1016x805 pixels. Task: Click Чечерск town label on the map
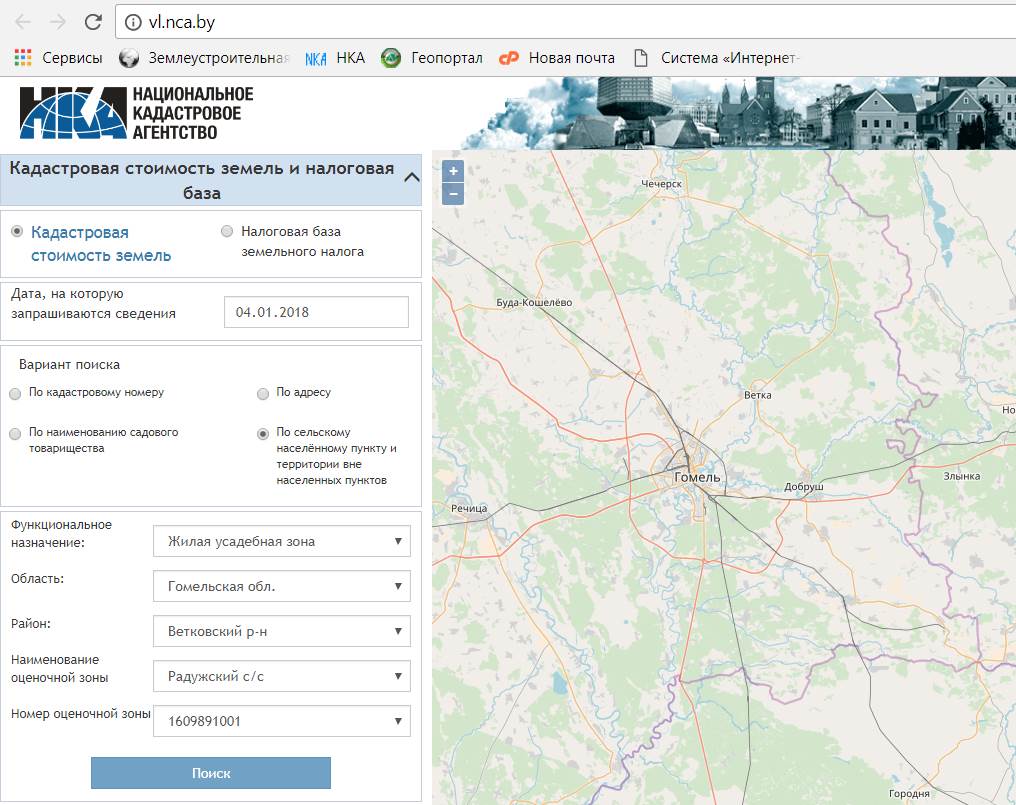(661, 183)
